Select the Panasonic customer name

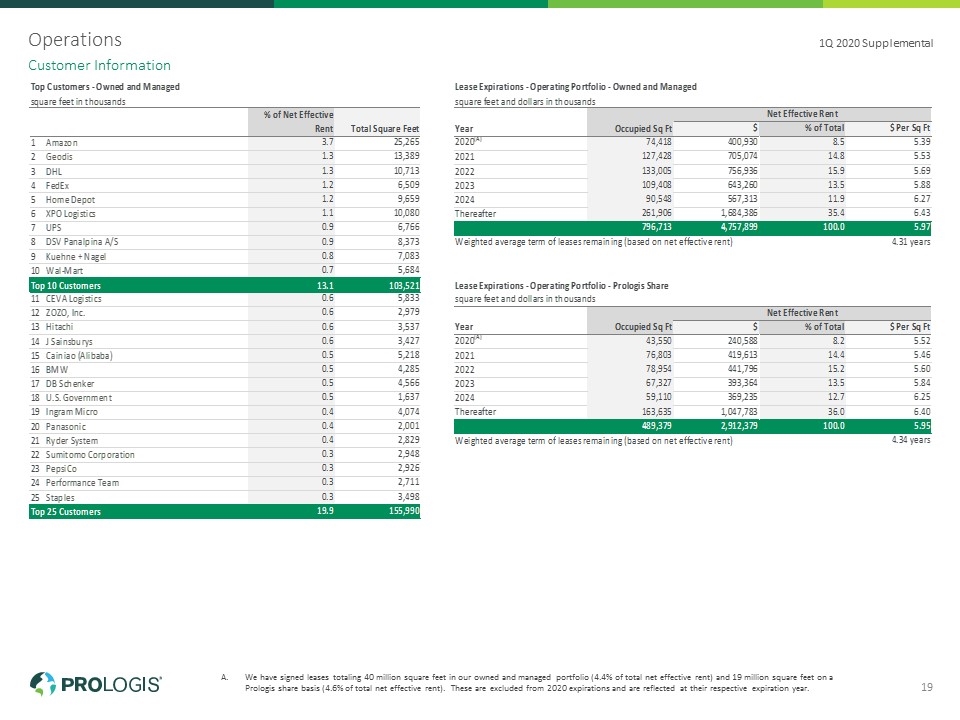pos(66,427)
